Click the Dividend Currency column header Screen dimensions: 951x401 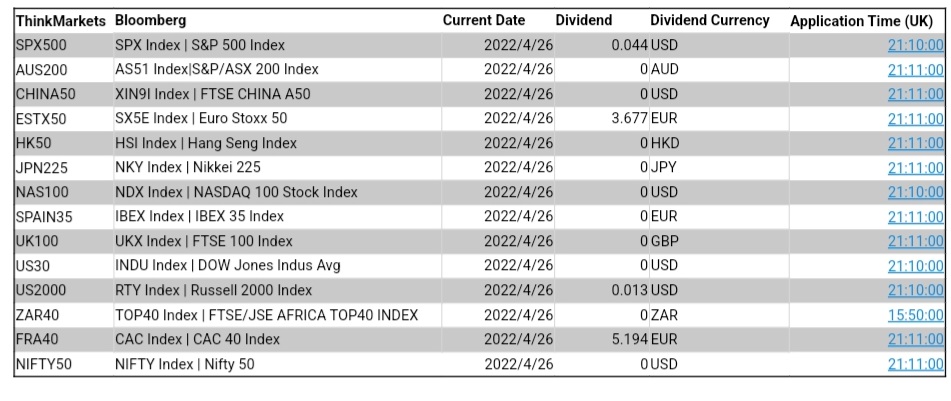[x=709, y=21]
